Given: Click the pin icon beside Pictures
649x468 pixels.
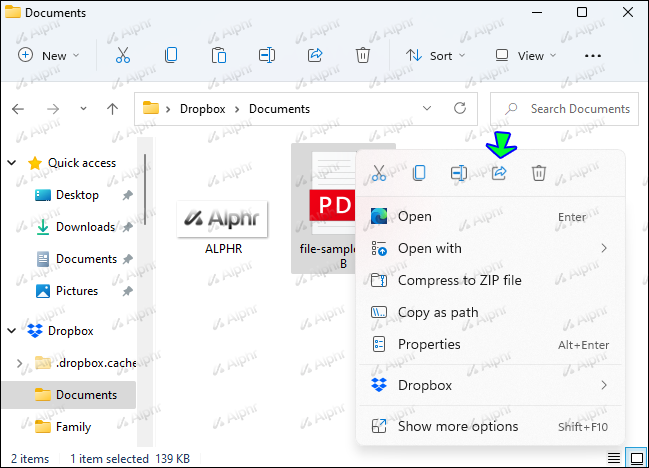Looking at the screenshot, I should coord(127,291).
